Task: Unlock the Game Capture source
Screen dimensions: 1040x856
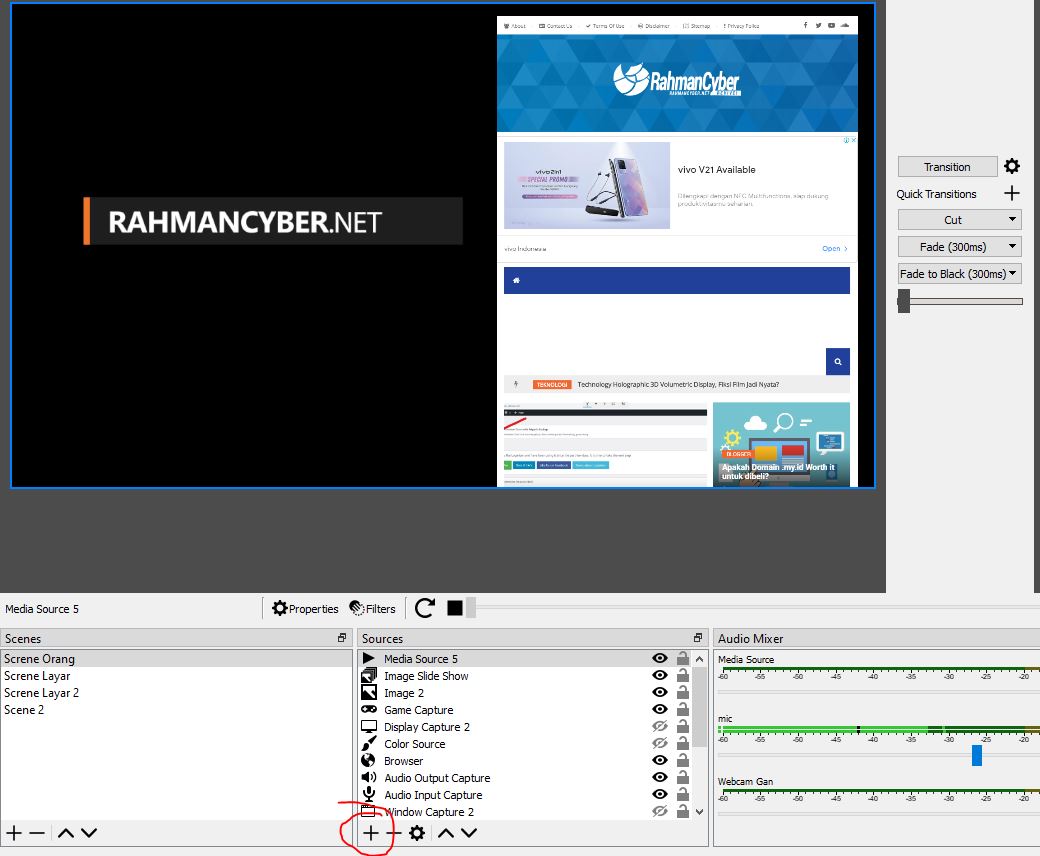Action: point(681,710)
